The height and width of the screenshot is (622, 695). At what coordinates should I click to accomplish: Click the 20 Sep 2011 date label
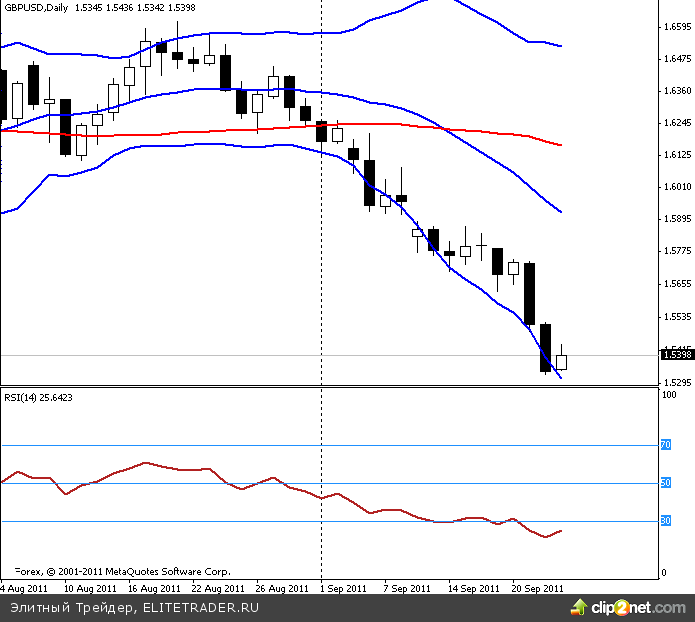pyautogui.click(x=539, y=588)
